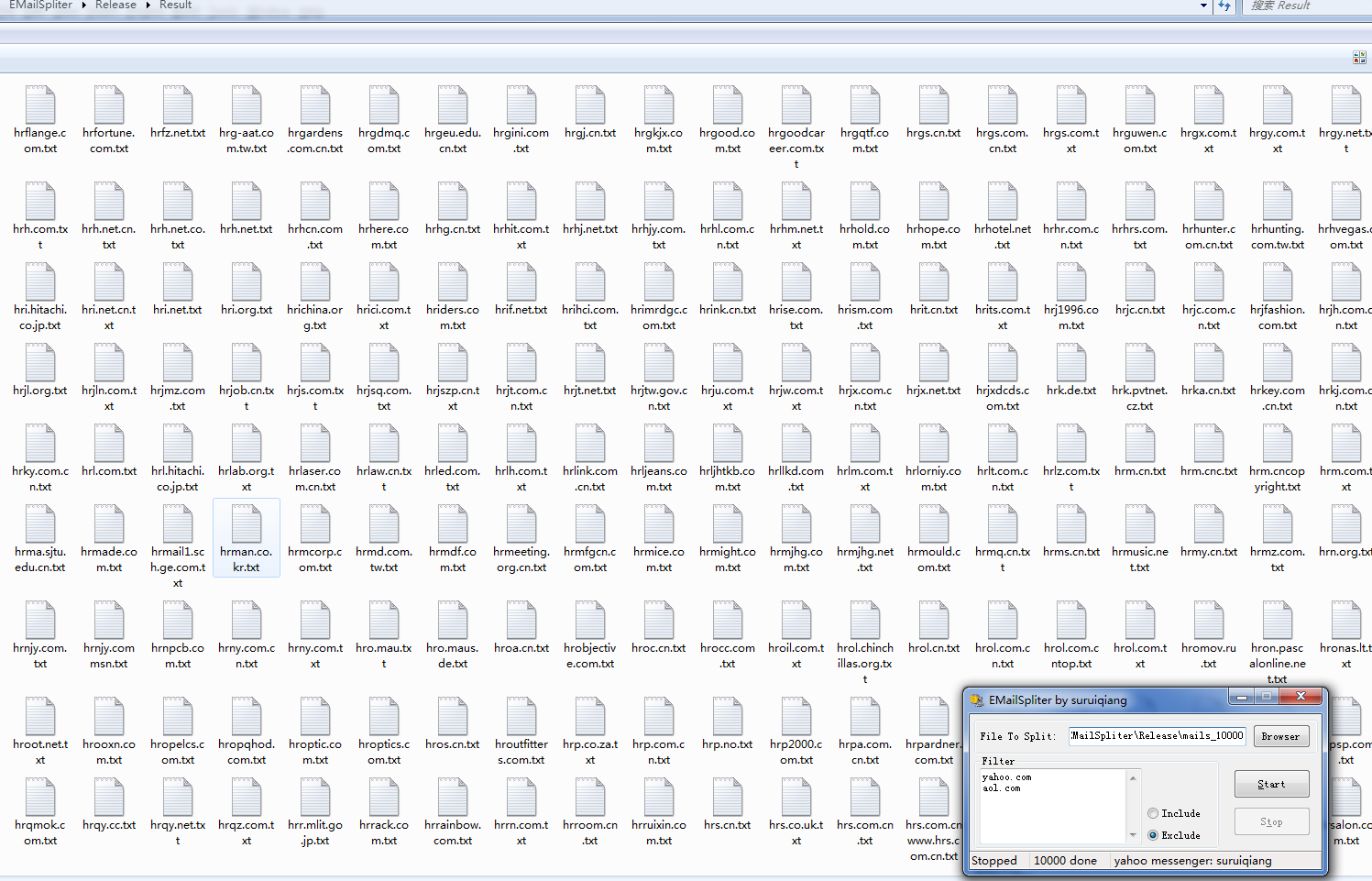The height and width of the screenshot is (881, 1372).
Task: Click the file name hrroom.cn.txt
Action: [x=590, y=832]
